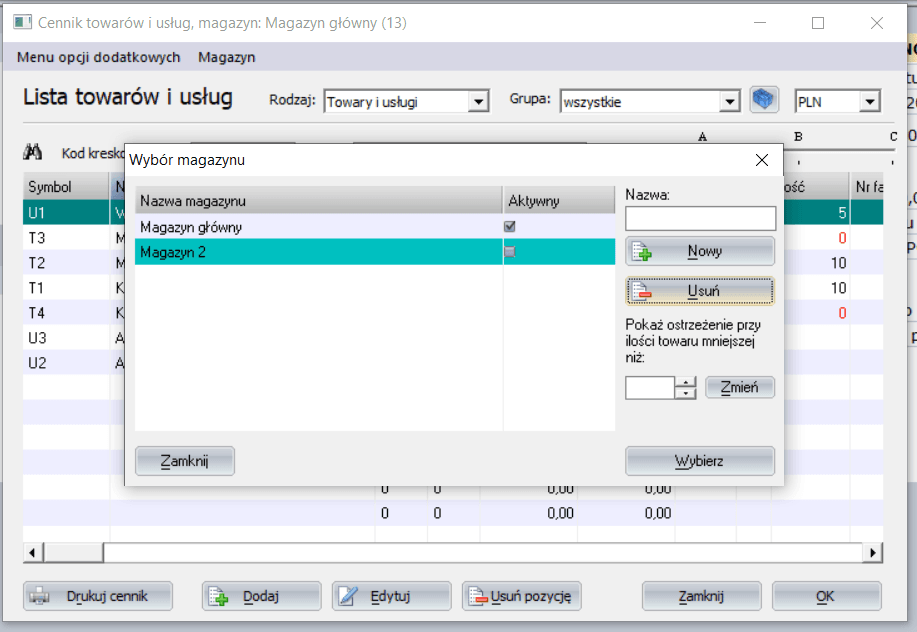Click the Nowy button to add a warehouse
Viewport: 917px width, 632px height.
click(x=699, y=252)
